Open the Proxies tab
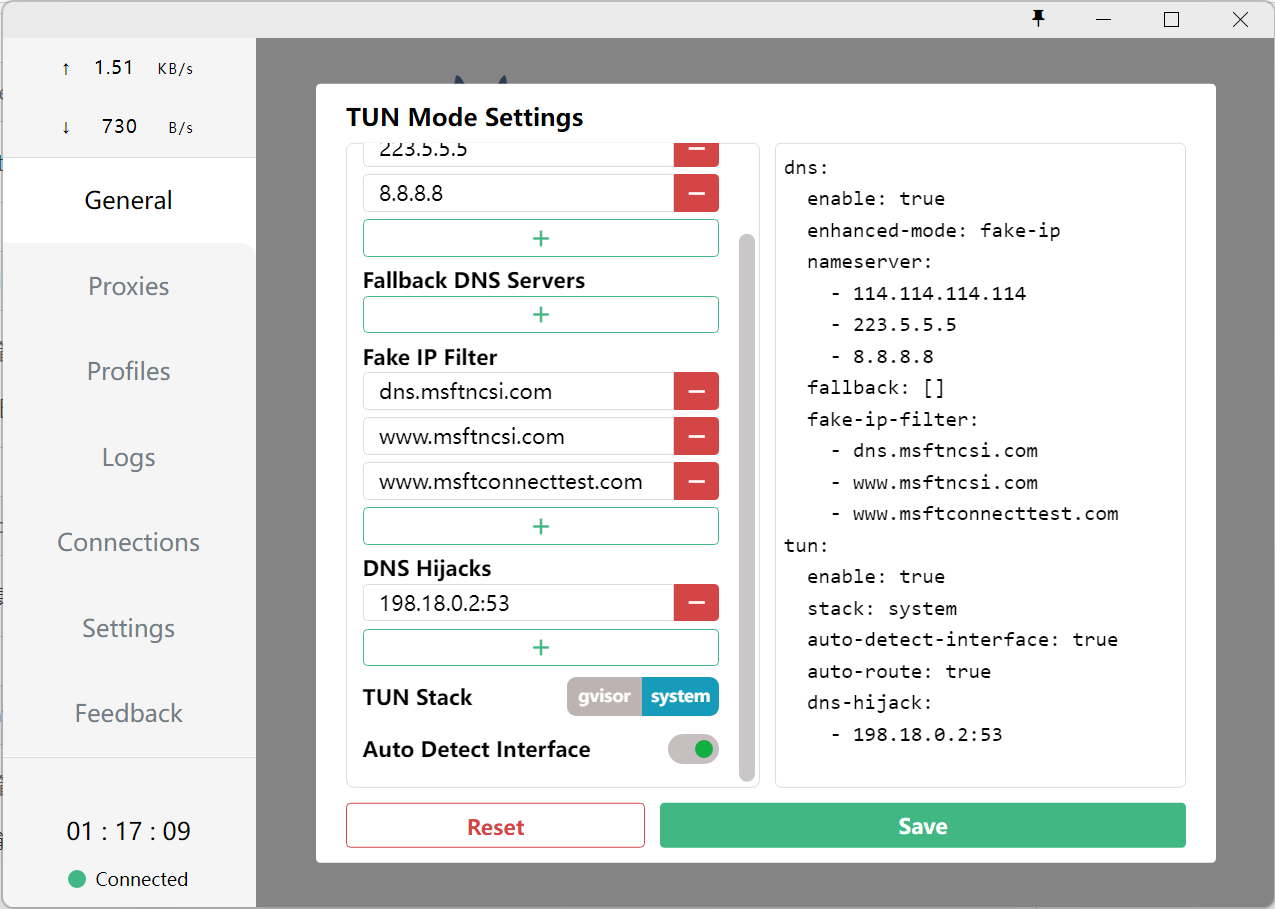Image resolution: width=1275 pixels, height=909 pixels. coord(128,286)
